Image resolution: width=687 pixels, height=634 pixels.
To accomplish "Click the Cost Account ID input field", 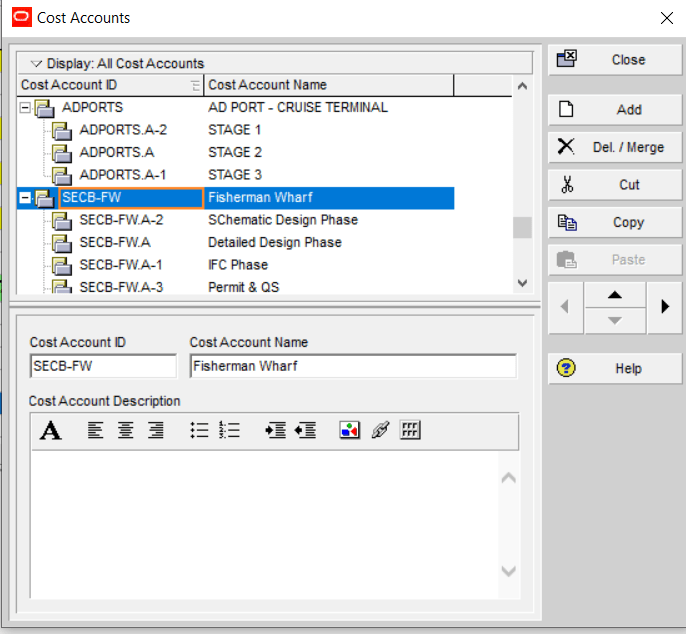I will (x=103, y=366).
